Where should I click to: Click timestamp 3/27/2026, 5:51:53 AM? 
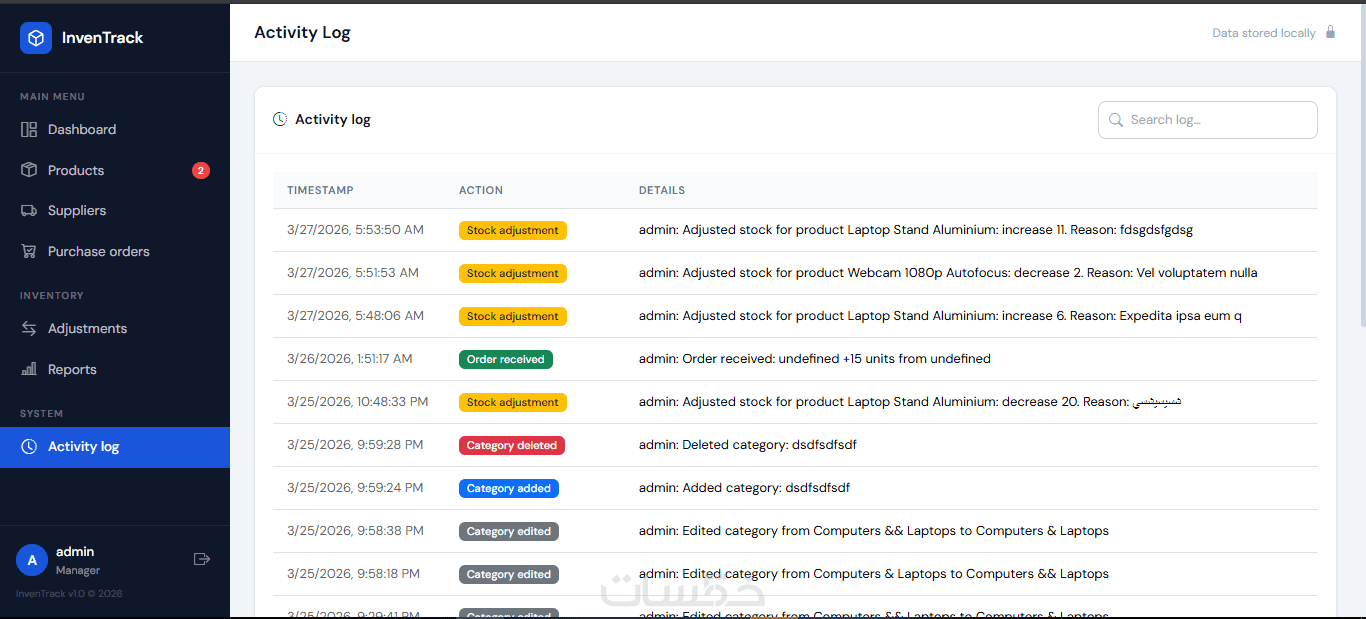(353, 273)
